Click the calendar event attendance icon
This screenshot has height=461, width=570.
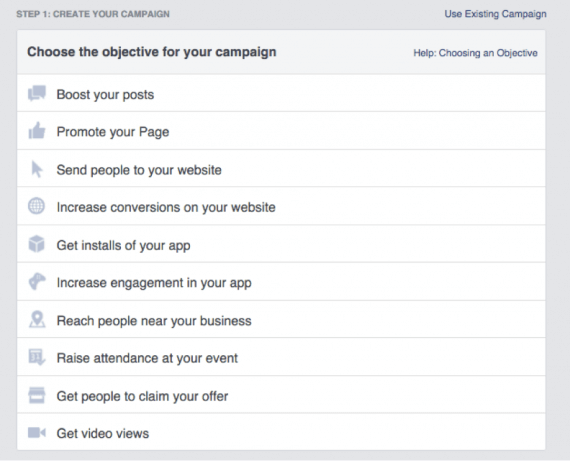pos(37,357)
